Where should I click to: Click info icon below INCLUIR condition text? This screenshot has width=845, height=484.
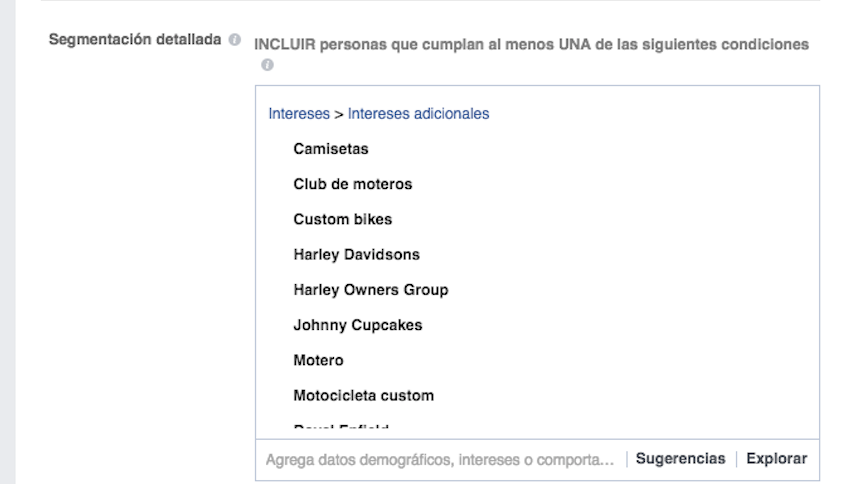[267, 65]
